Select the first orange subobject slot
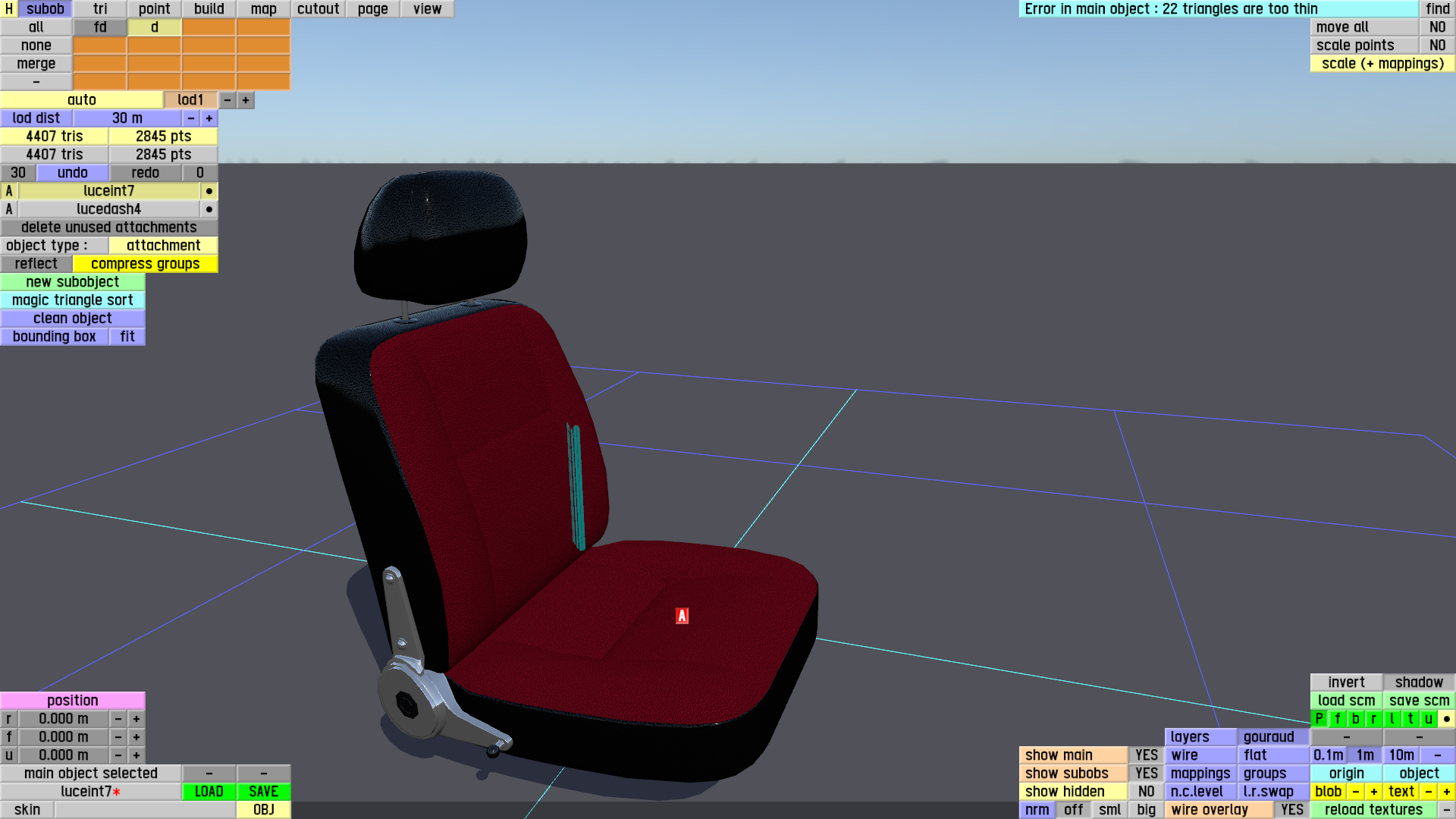The image size is (1456, 819). click(x=209, y=27)
